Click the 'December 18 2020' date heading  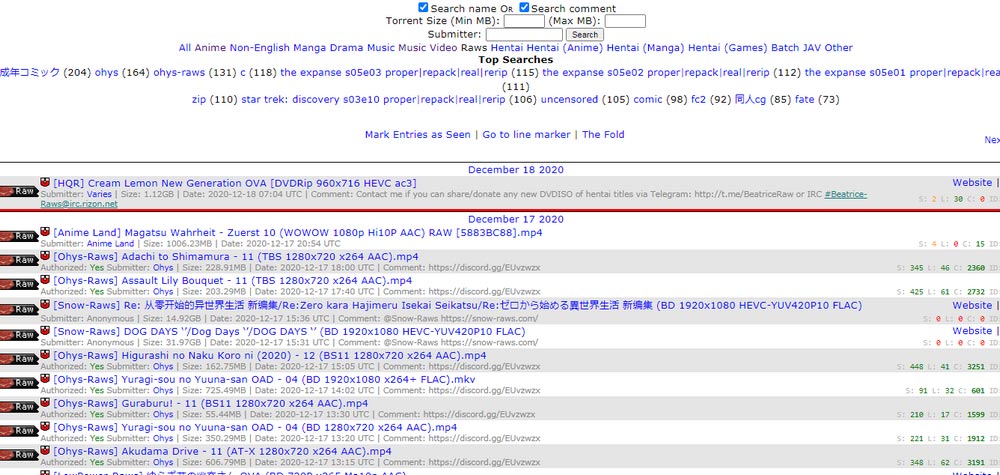click(x=515, y=170)
